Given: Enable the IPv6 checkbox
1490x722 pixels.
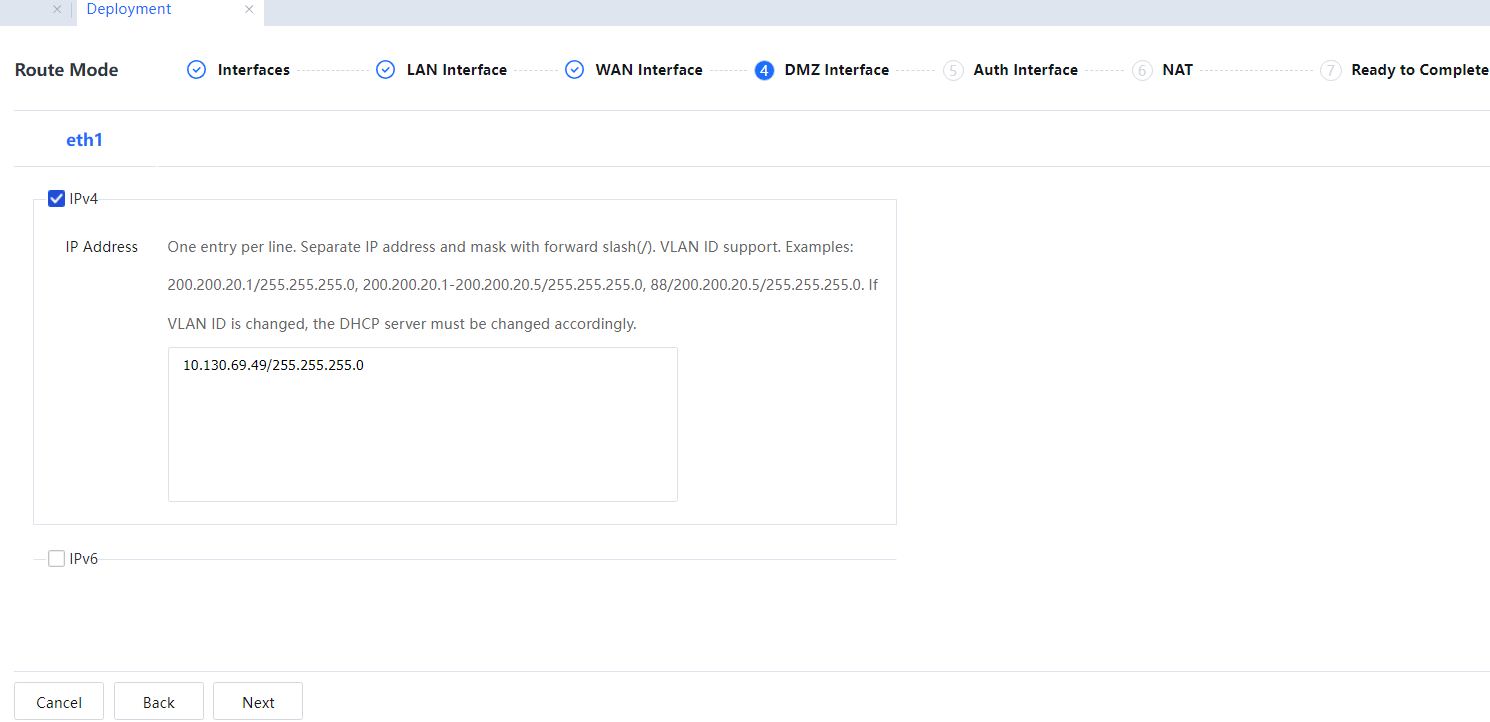Looking at the screenshot, I should point(57,559).
